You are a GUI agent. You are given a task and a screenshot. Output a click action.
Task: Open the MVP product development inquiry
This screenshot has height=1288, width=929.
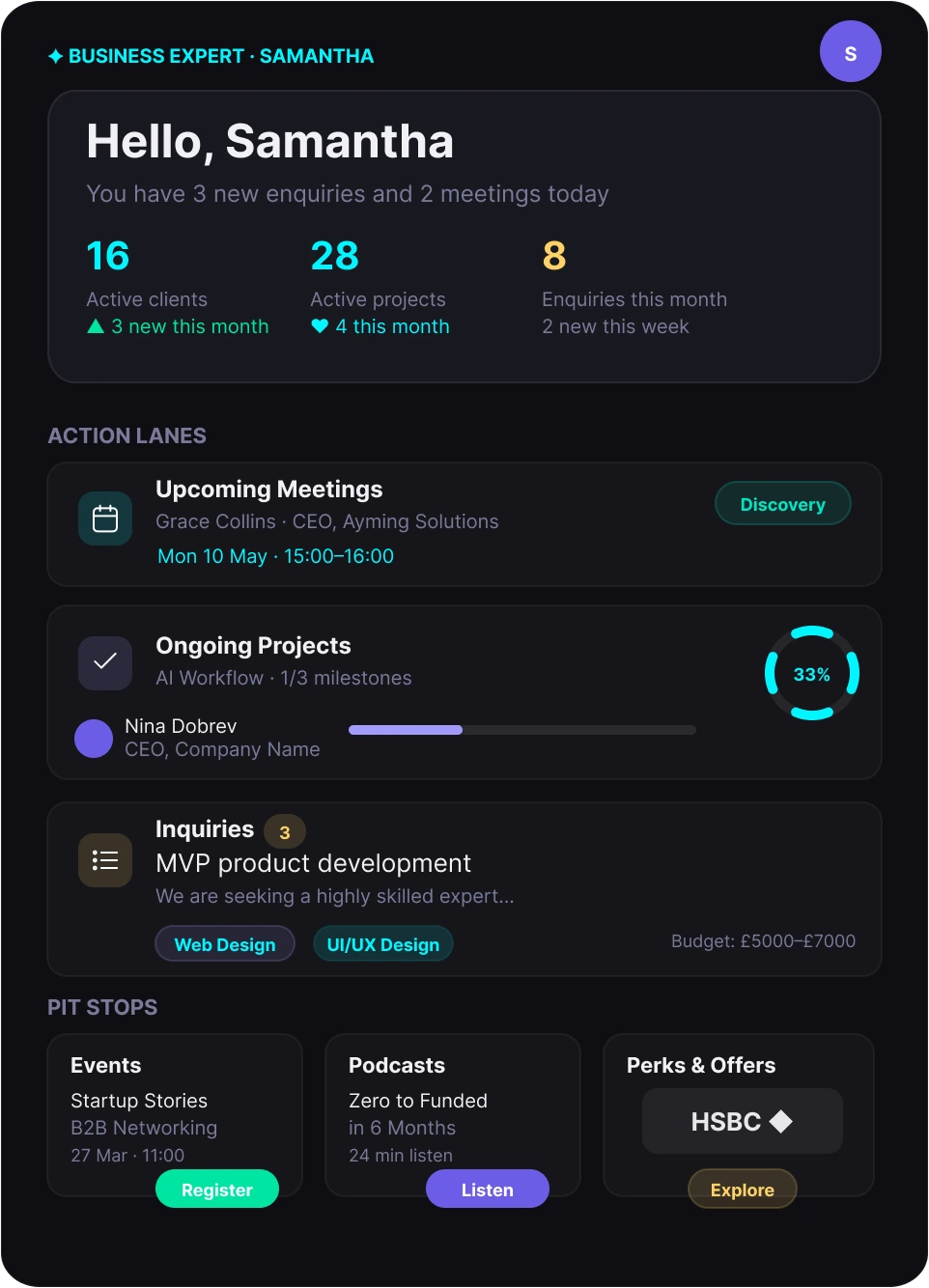pyautogui.click(x=314, y=863)
